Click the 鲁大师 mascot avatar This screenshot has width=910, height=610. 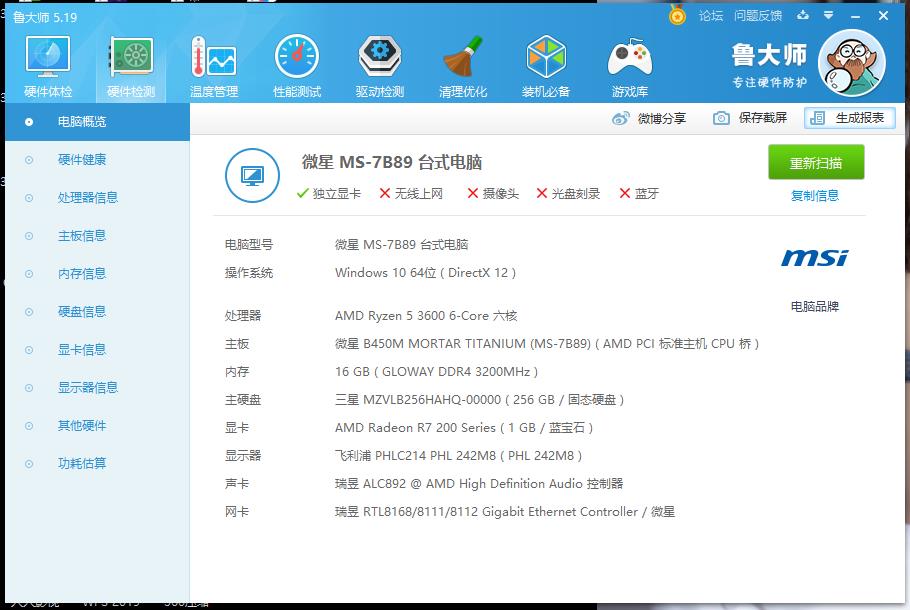[851, 63]
